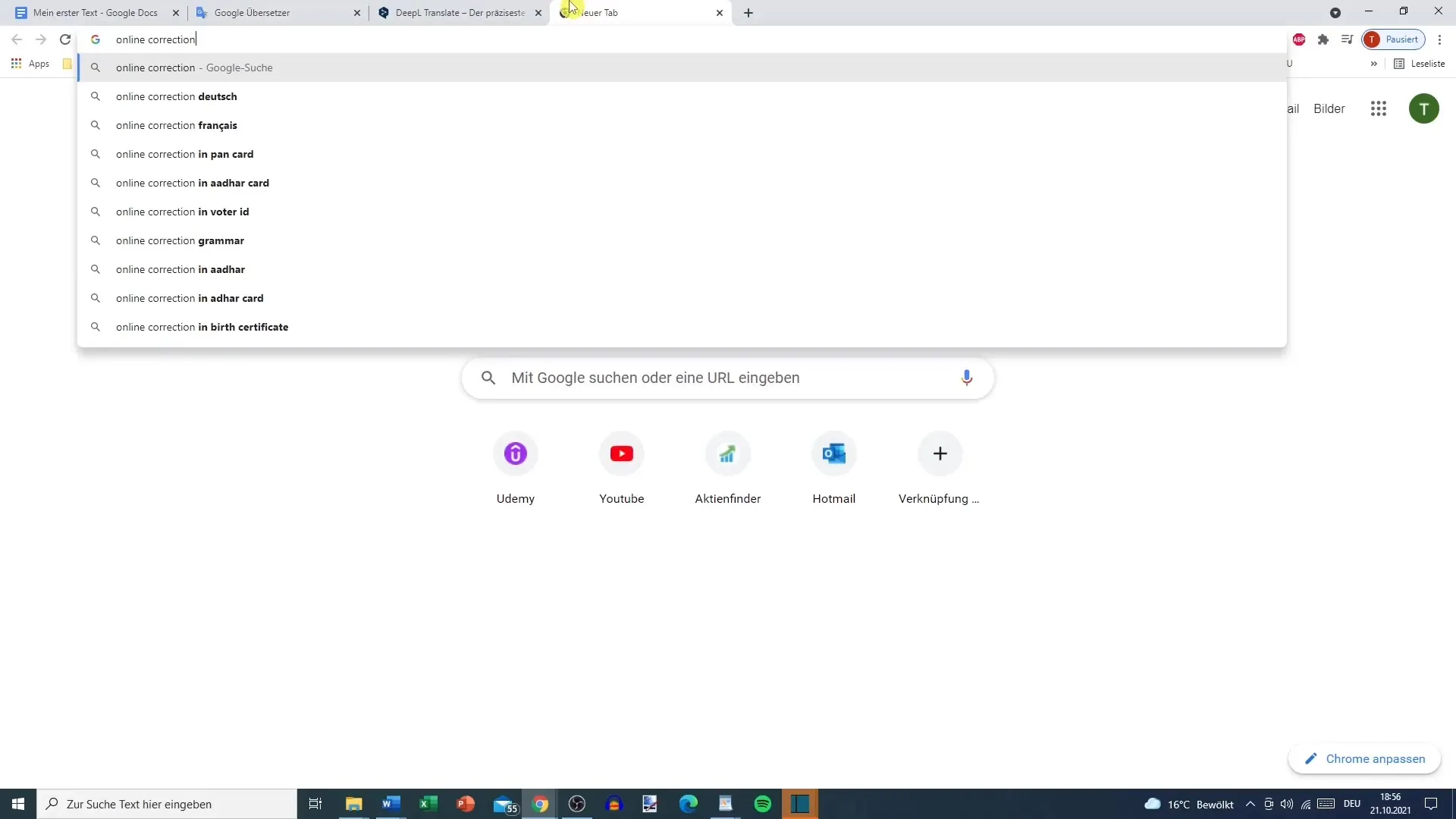The image size is (1456, 819).
Task: Click the Leseliste toggle button
Action: click(1423, 63)
